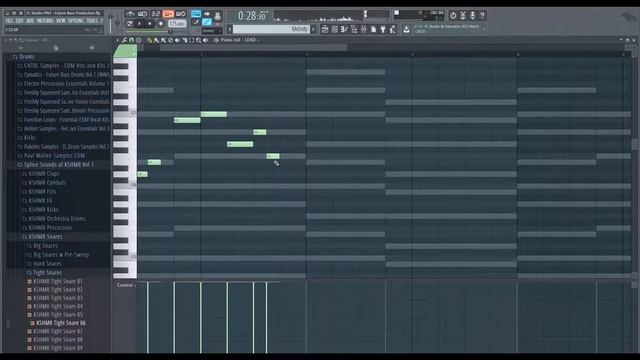Viewport: 640px width, 360px height.
Task: Open the FILE menu
Action: tap(9, 21)
